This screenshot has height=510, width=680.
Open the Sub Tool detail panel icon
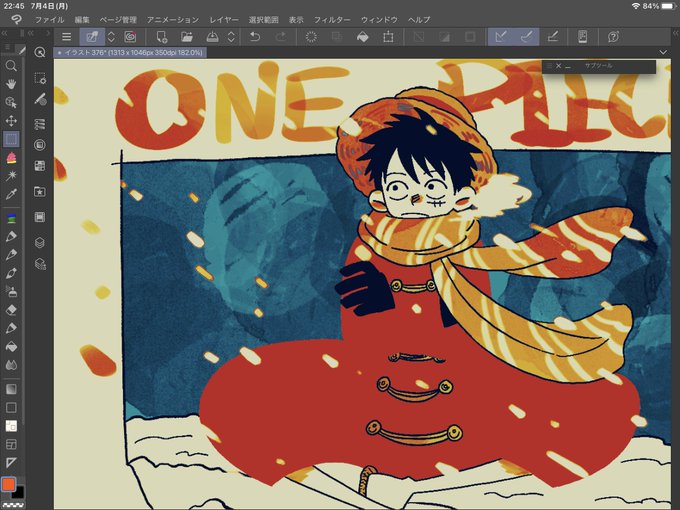[40, 78]
